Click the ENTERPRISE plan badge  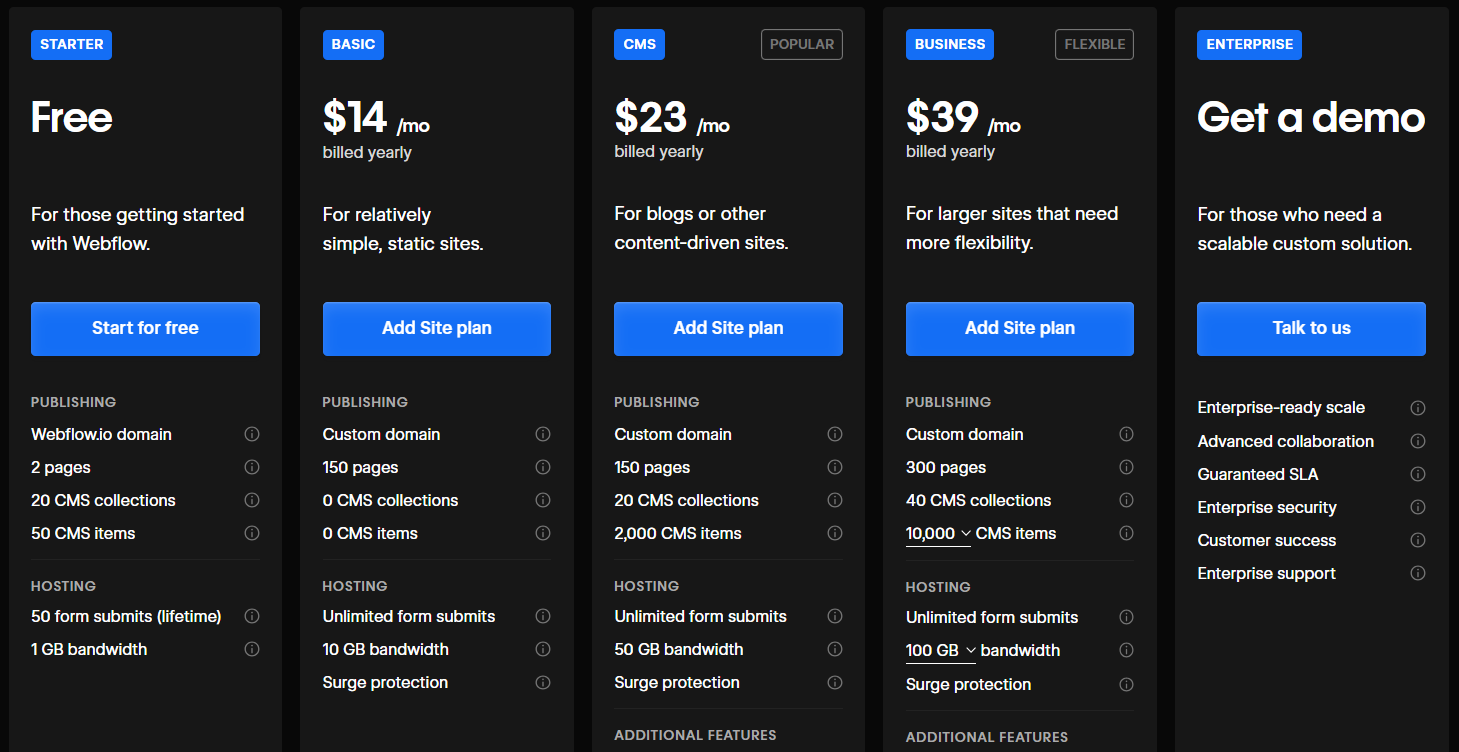(1249, 44)
